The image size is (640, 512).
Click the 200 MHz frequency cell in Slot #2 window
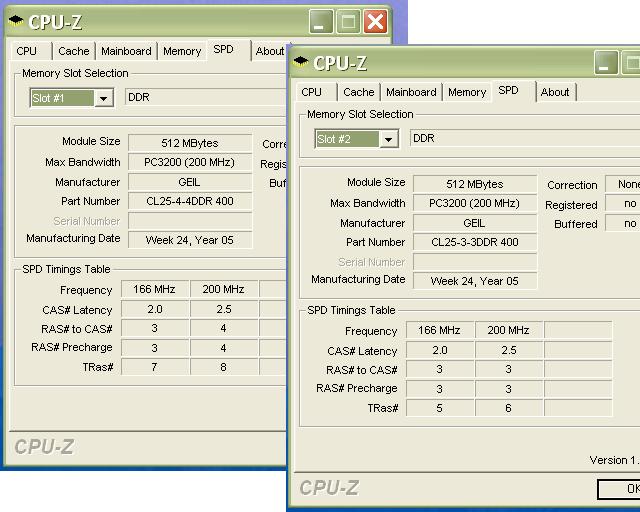[x=508, y=330]
